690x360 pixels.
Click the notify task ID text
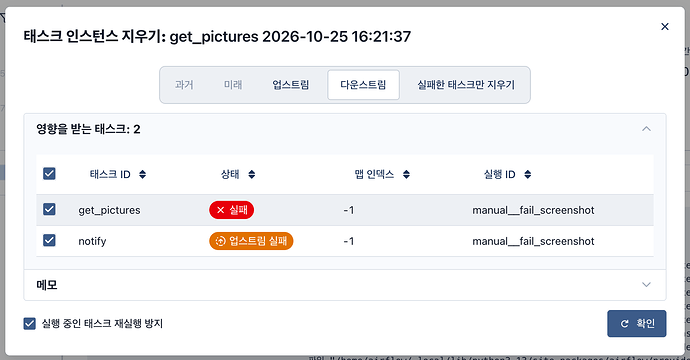coord(92,241)
